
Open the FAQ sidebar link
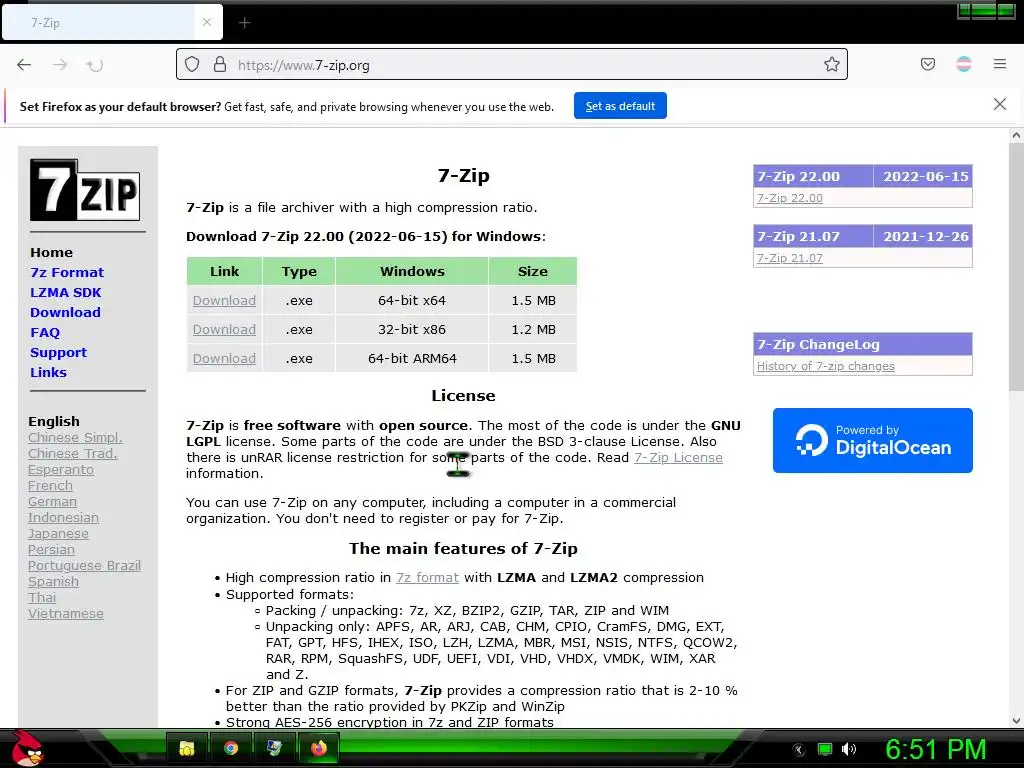tap(44, 332)
